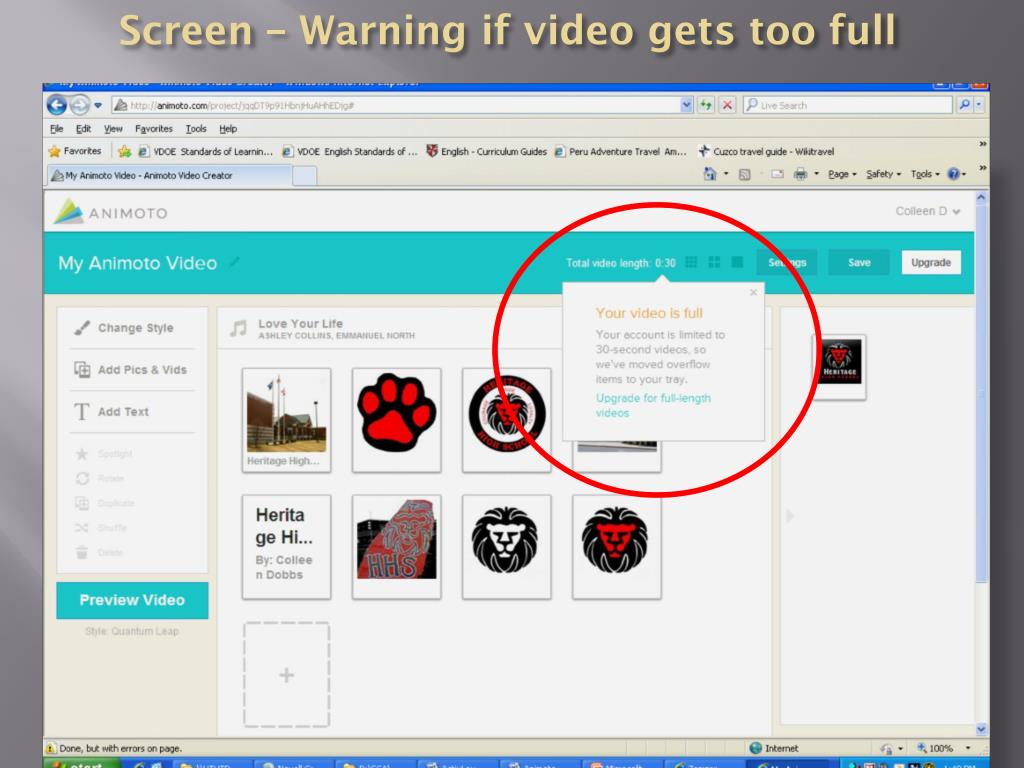
Task: Click the Favorites star button
Action: (x=75, y=151)
